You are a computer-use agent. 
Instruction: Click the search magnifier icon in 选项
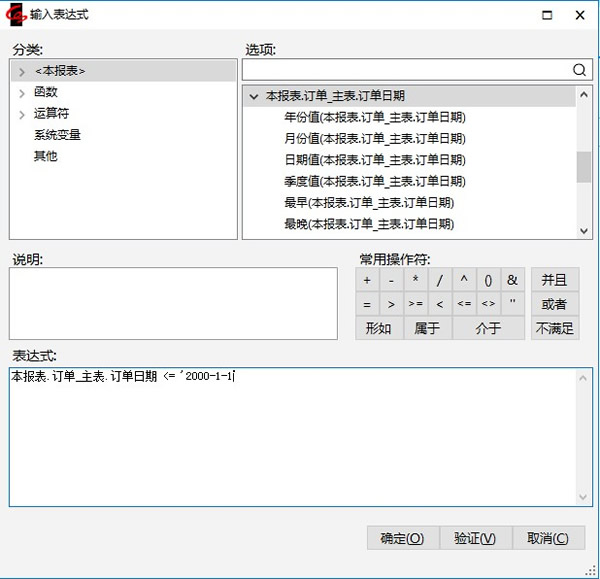point(579,70)
